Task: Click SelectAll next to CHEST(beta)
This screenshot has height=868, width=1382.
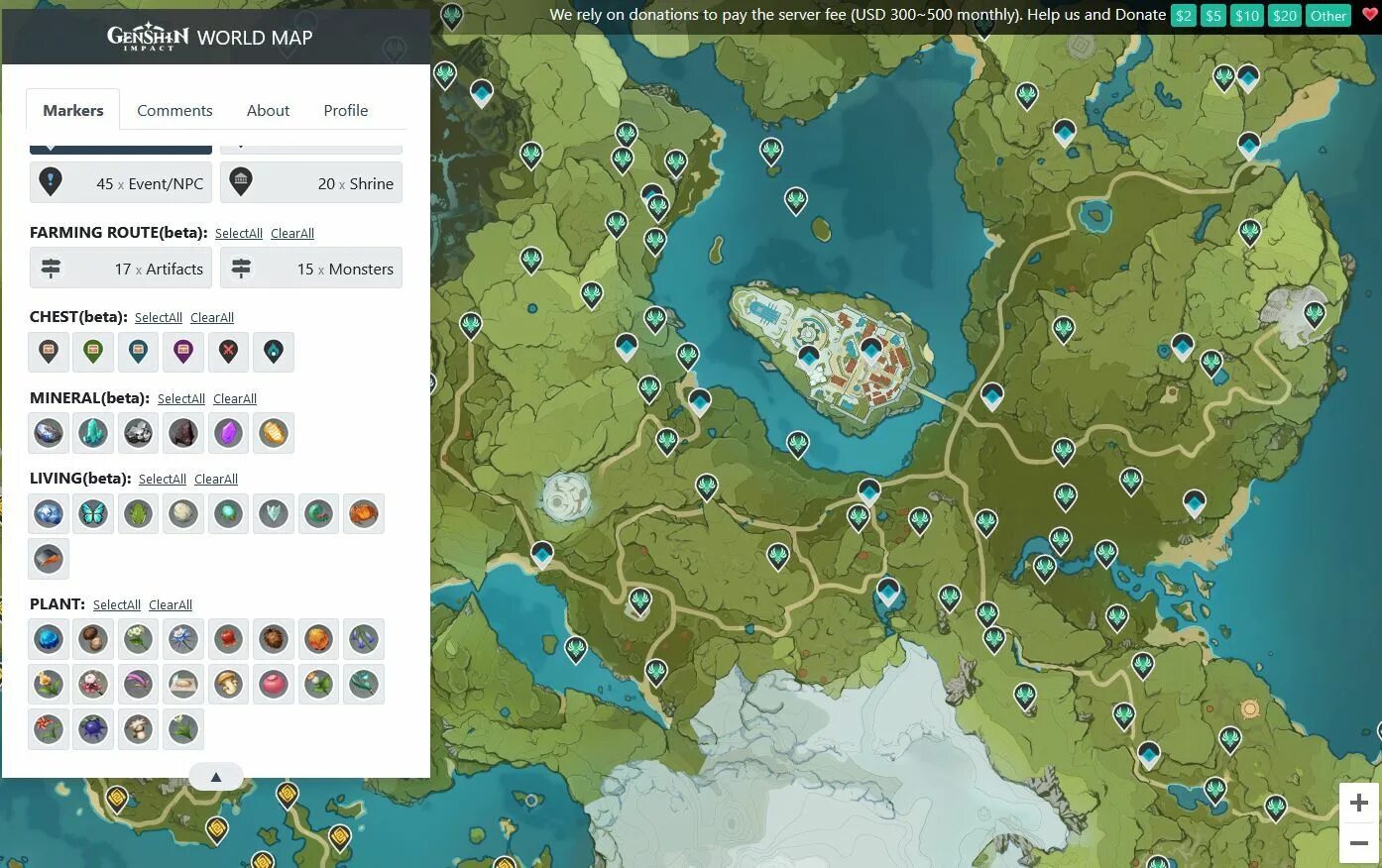Action: click(159, 317)
